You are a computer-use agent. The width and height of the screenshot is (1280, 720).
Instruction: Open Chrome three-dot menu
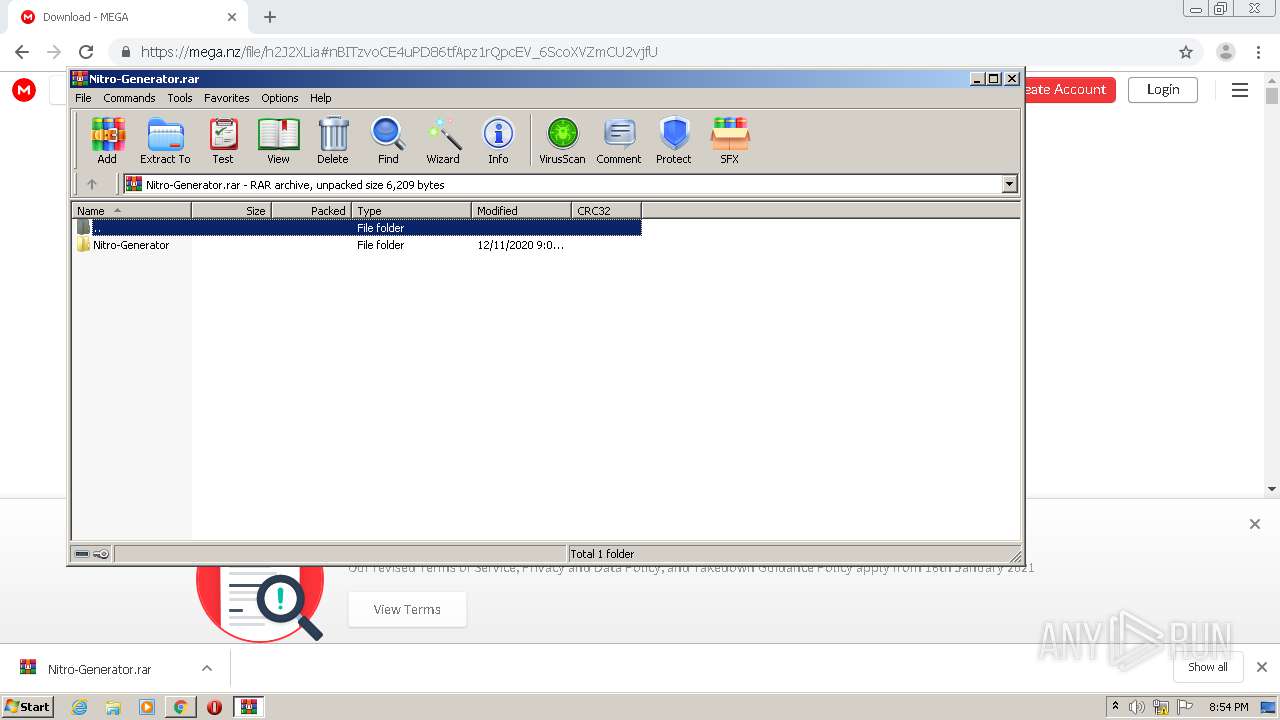point(1258,52)
